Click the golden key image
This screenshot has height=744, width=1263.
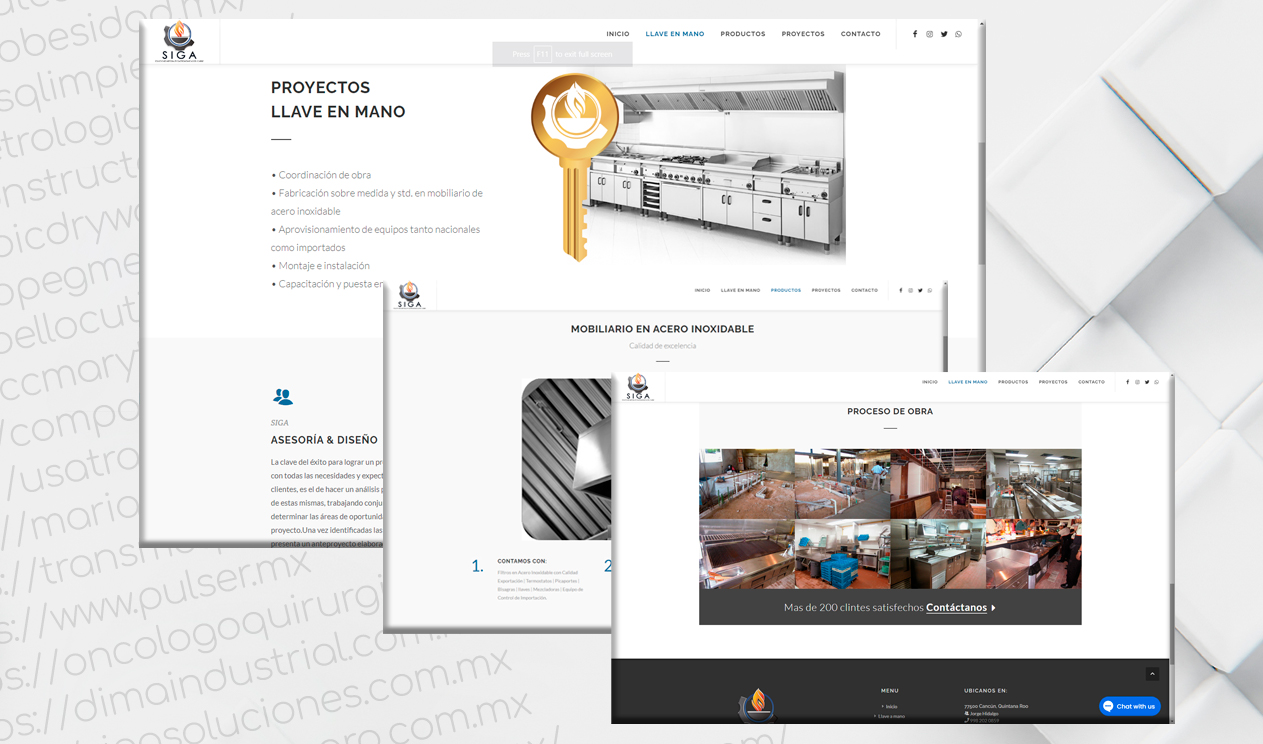tap(574, 165)
